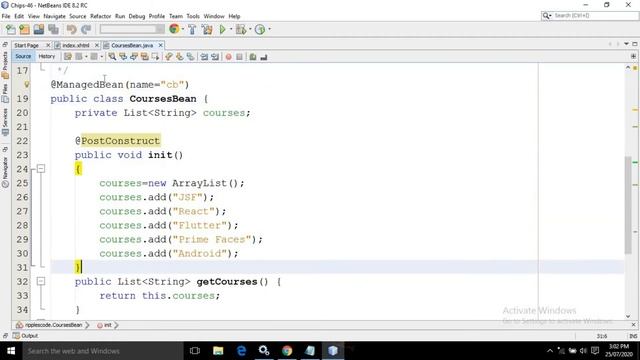Toggle Bookmark editor icon
Image resolution: width=640 pixels, height=360 pixels.
tap(190, 57)
